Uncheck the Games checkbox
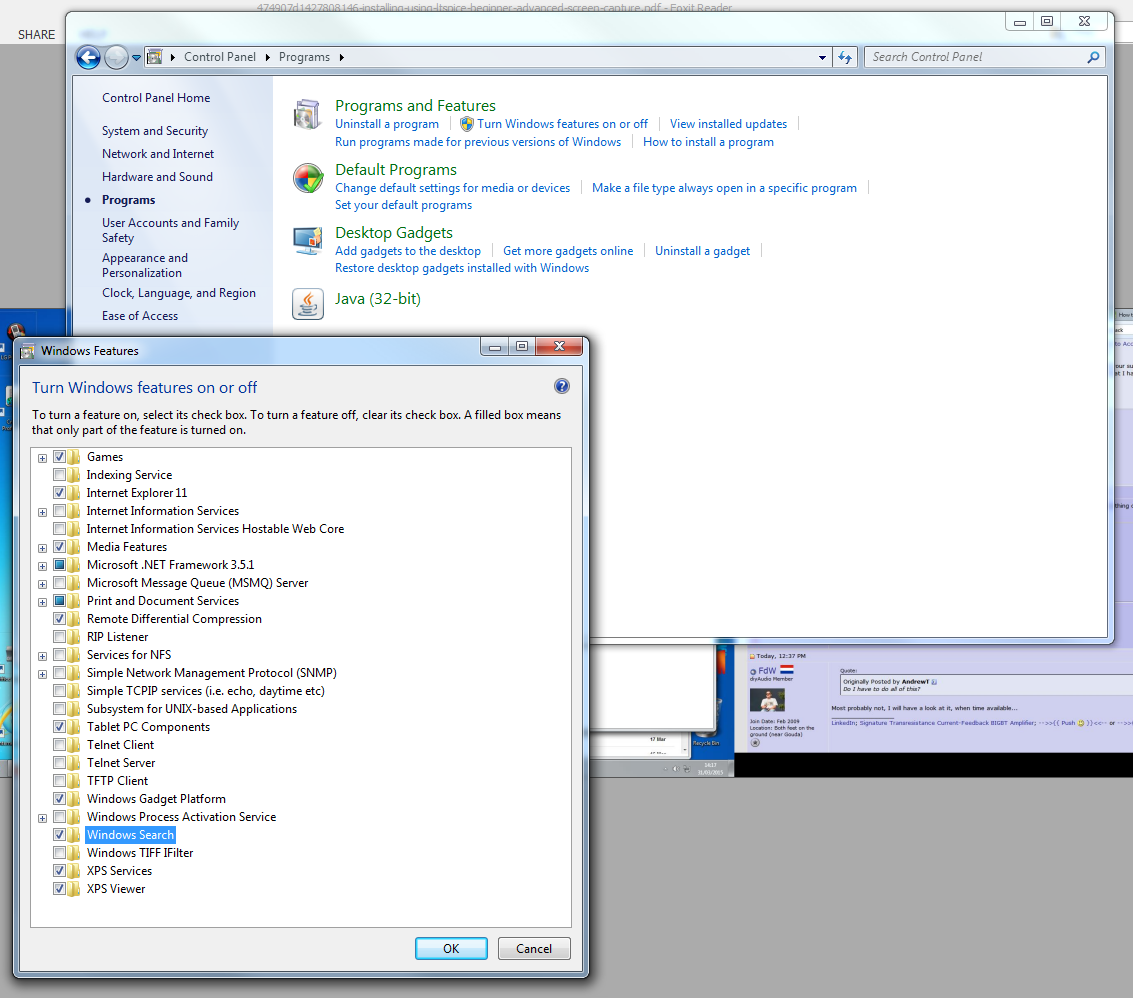The image size is (1133, 998). pyautogui.click(x=59, y=457)
